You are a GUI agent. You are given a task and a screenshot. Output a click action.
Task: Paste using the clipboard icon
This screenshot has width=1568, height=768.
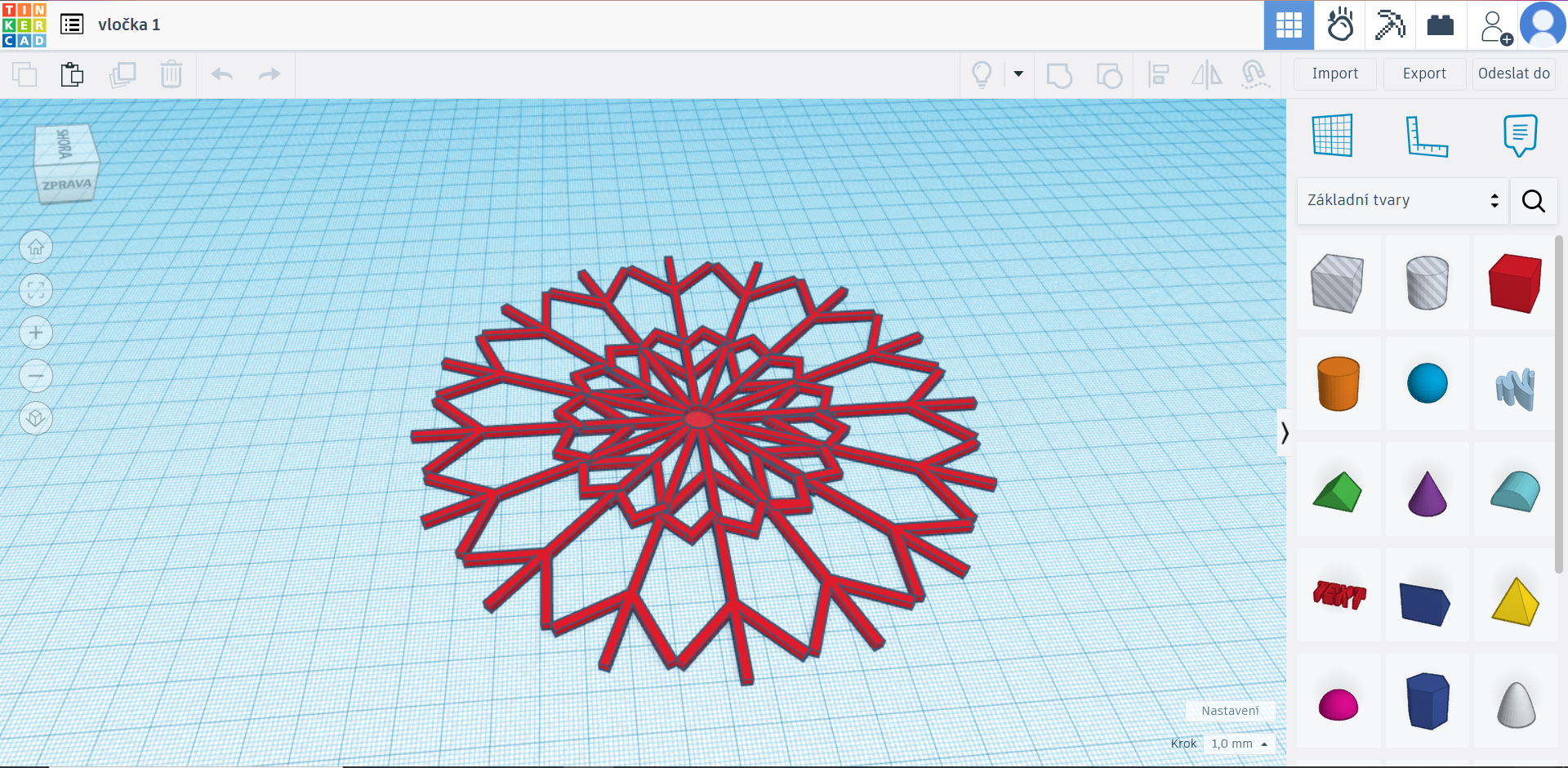click(x=72, y=74)
